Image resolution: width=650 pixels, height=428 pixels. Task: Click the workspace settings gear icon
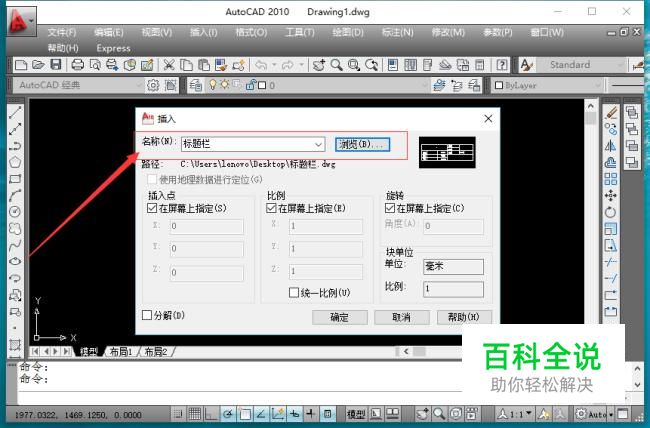coord(153,85)
